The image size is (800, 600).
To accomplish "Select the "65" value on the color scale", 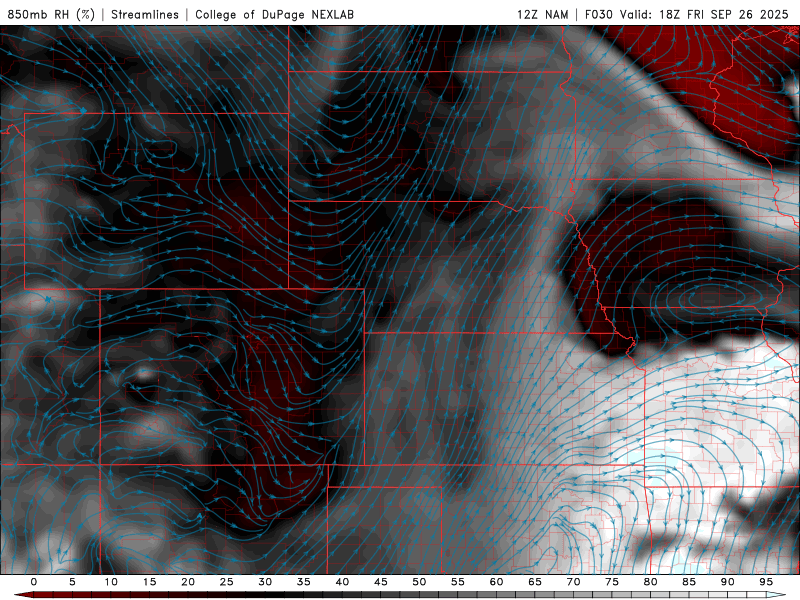I will (x=535, y=582).
